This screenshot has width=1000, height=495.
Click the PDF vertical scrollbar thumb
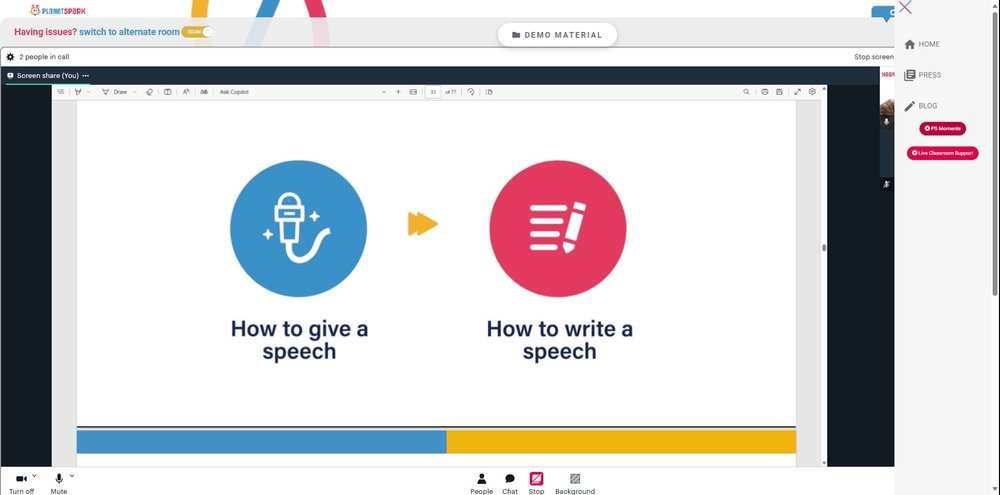tap(824, 248)
